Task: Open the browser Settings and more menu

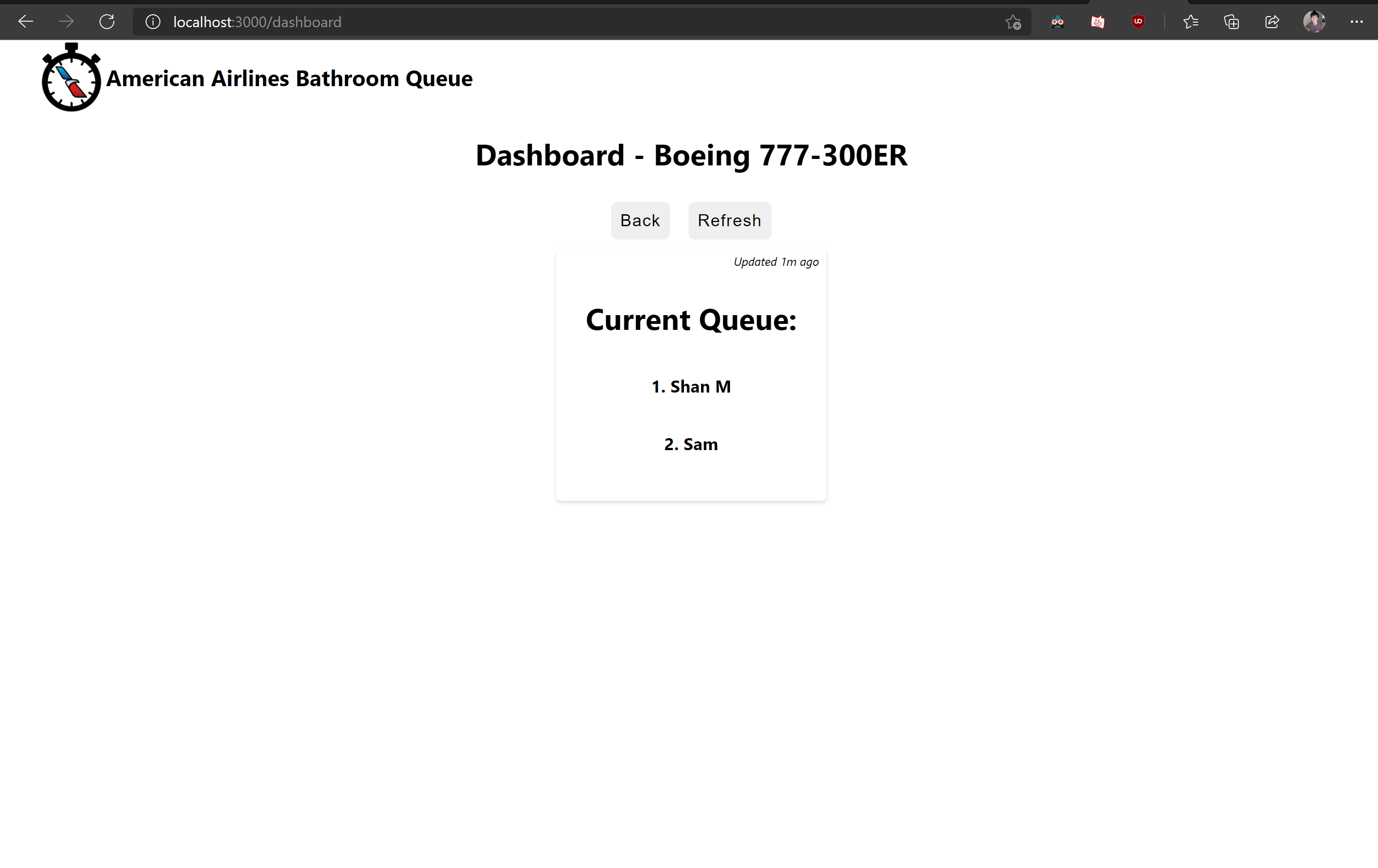Action: click(1356, 22)
